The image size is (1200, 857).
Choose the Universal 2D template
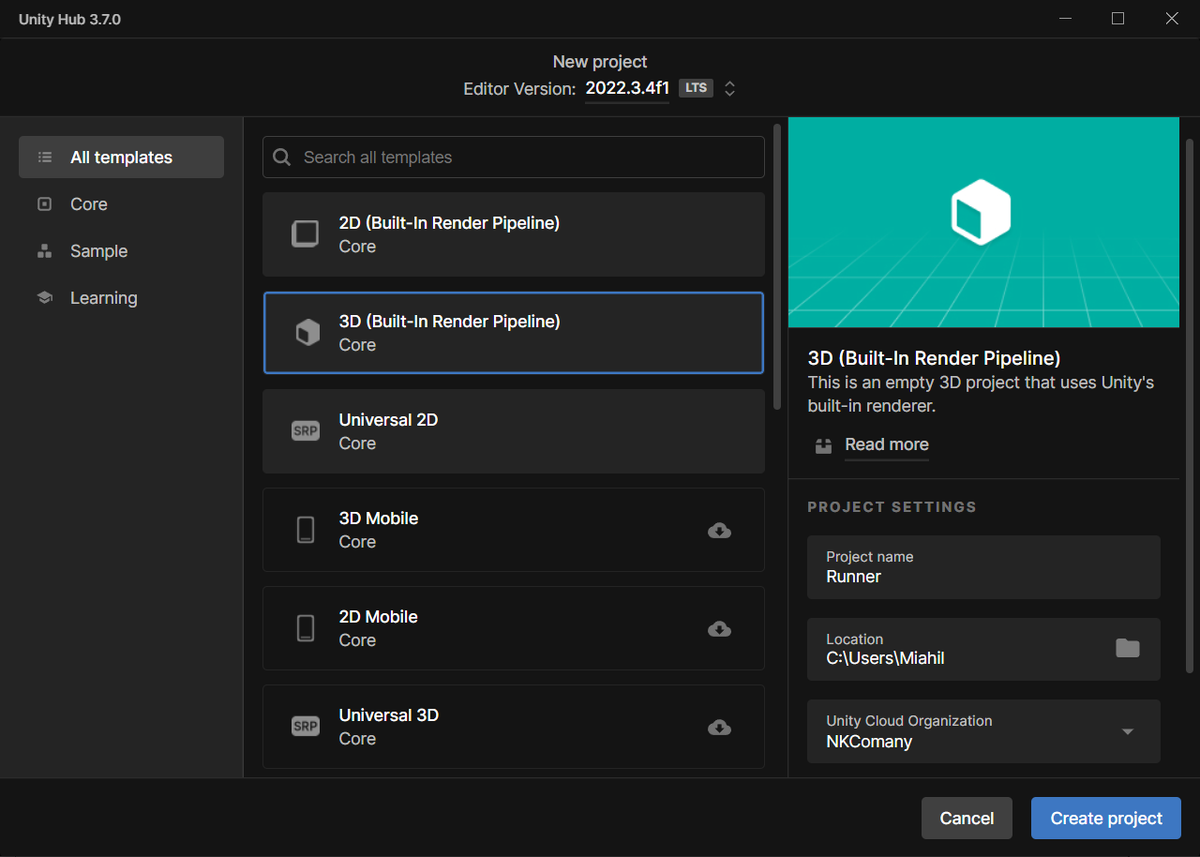[x=514, y=431]
